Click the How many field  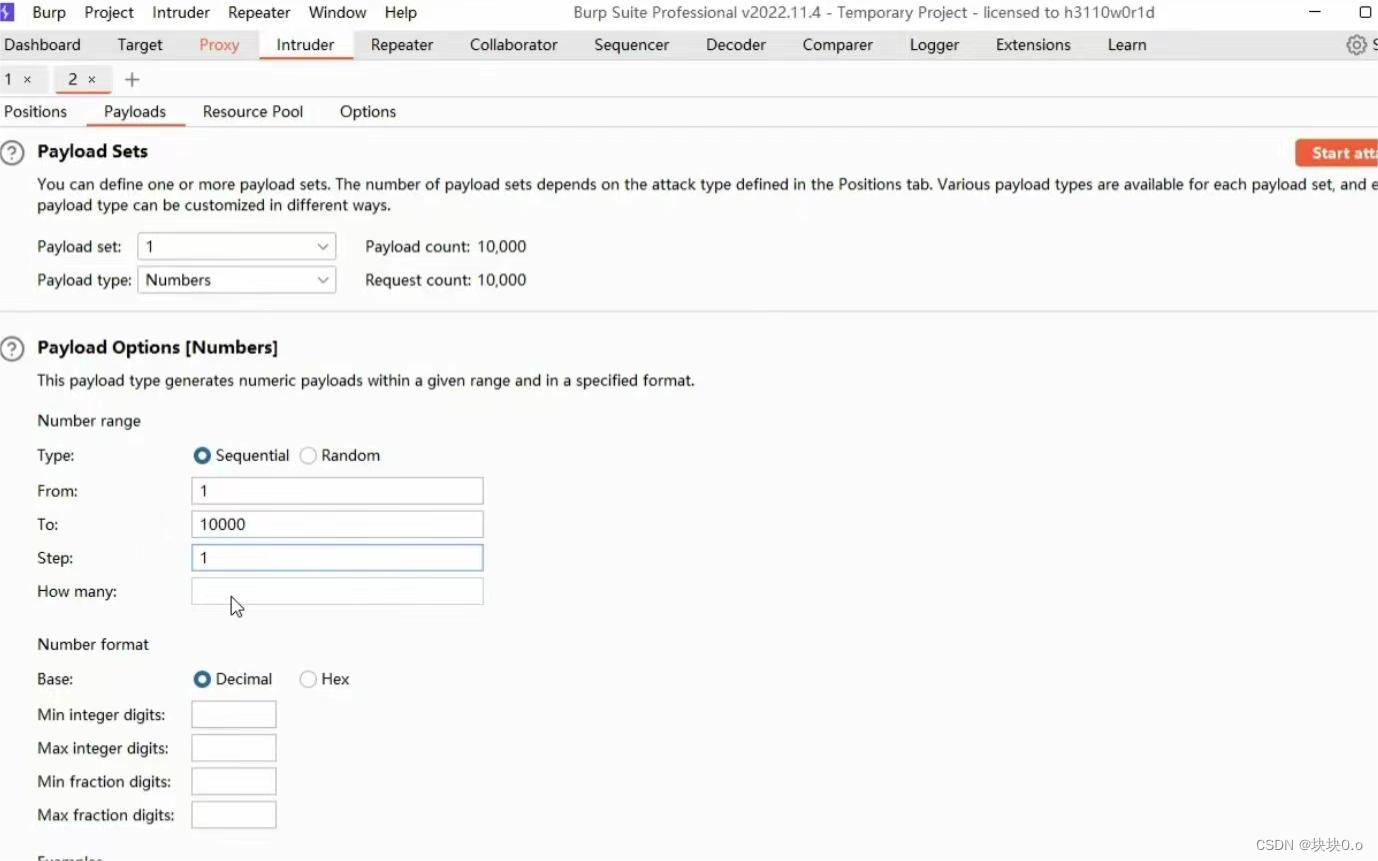tap(337, 591)
